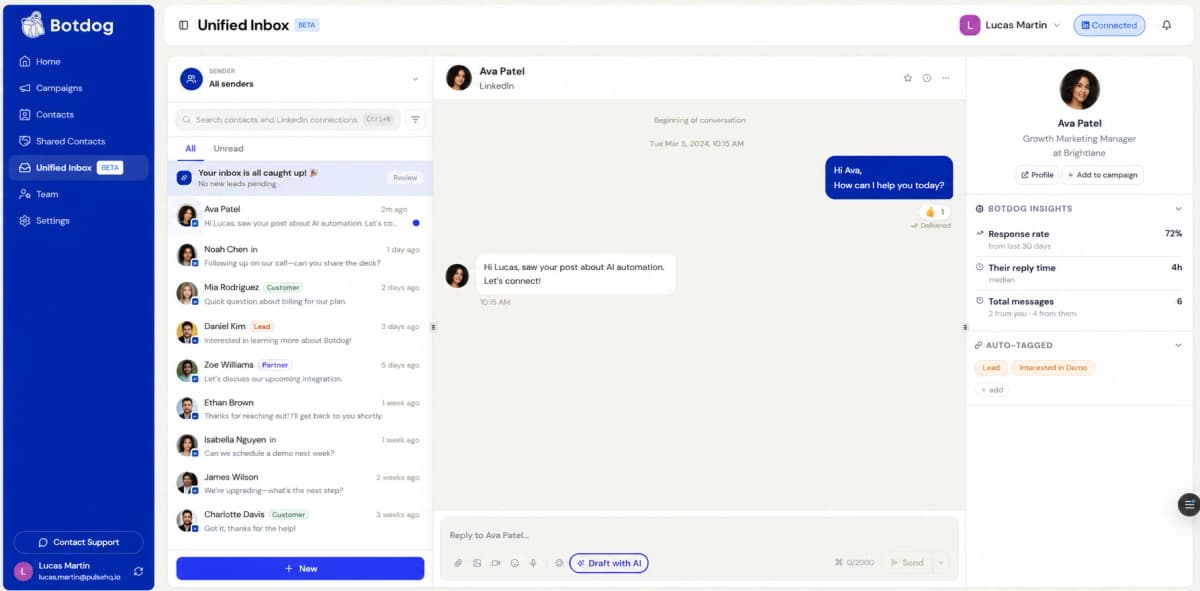Open Settings in the sidebar
The height and width of the screenshot is (591, 1200).
78,221
